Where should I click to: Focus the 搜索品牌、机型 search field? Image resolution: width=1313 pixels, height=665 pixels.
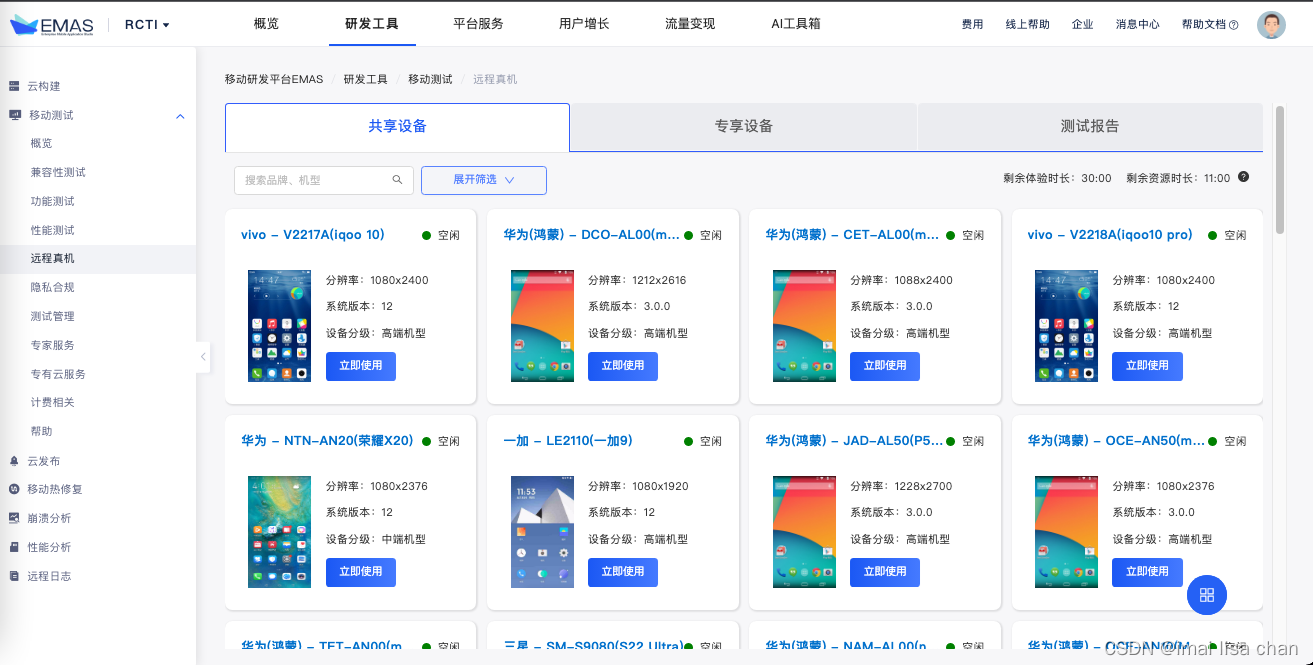(323, 180)
